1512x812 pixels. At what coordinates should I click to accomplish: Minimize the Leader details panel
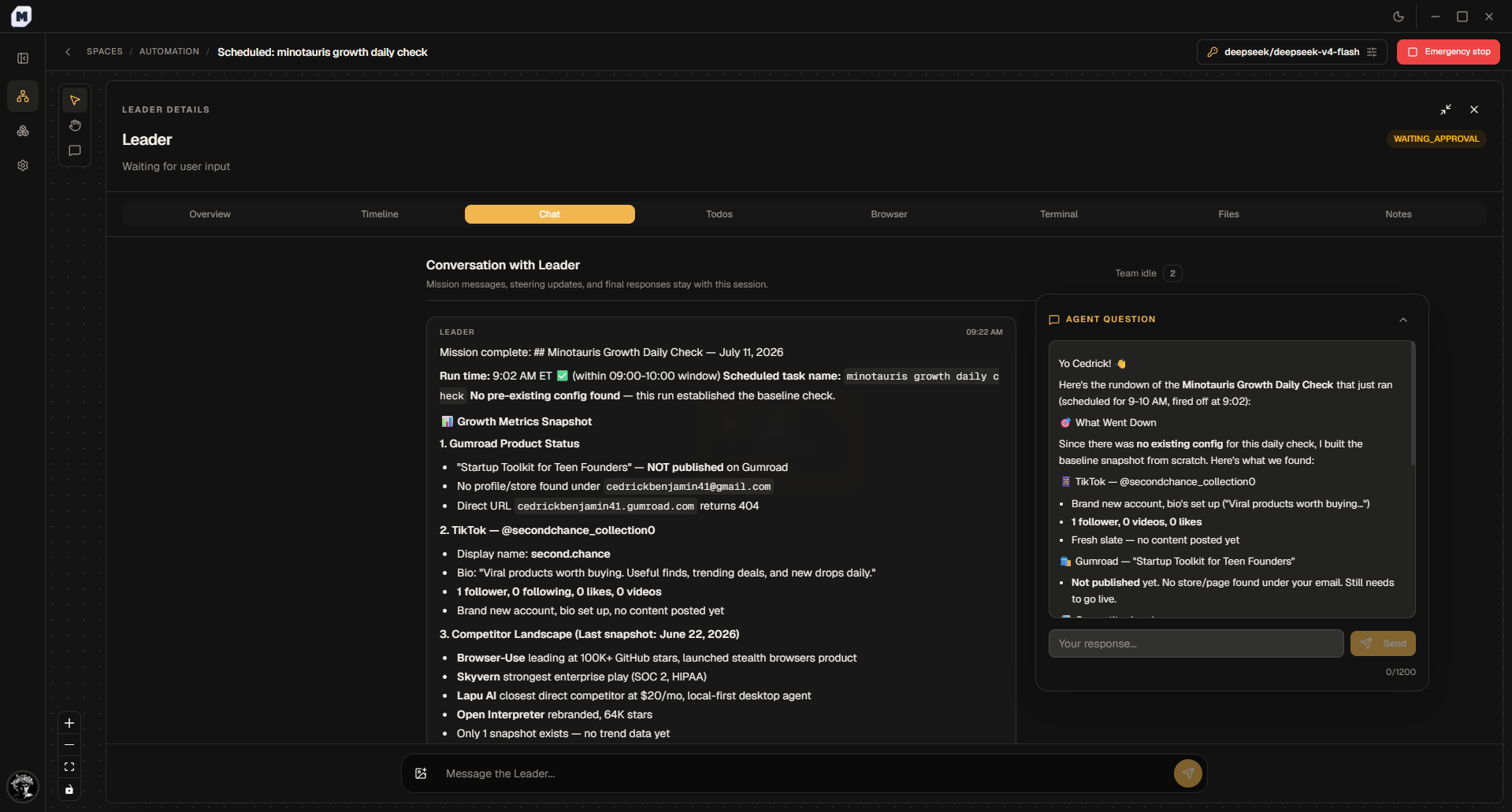pyautogui.click(x=1446, y=109)
